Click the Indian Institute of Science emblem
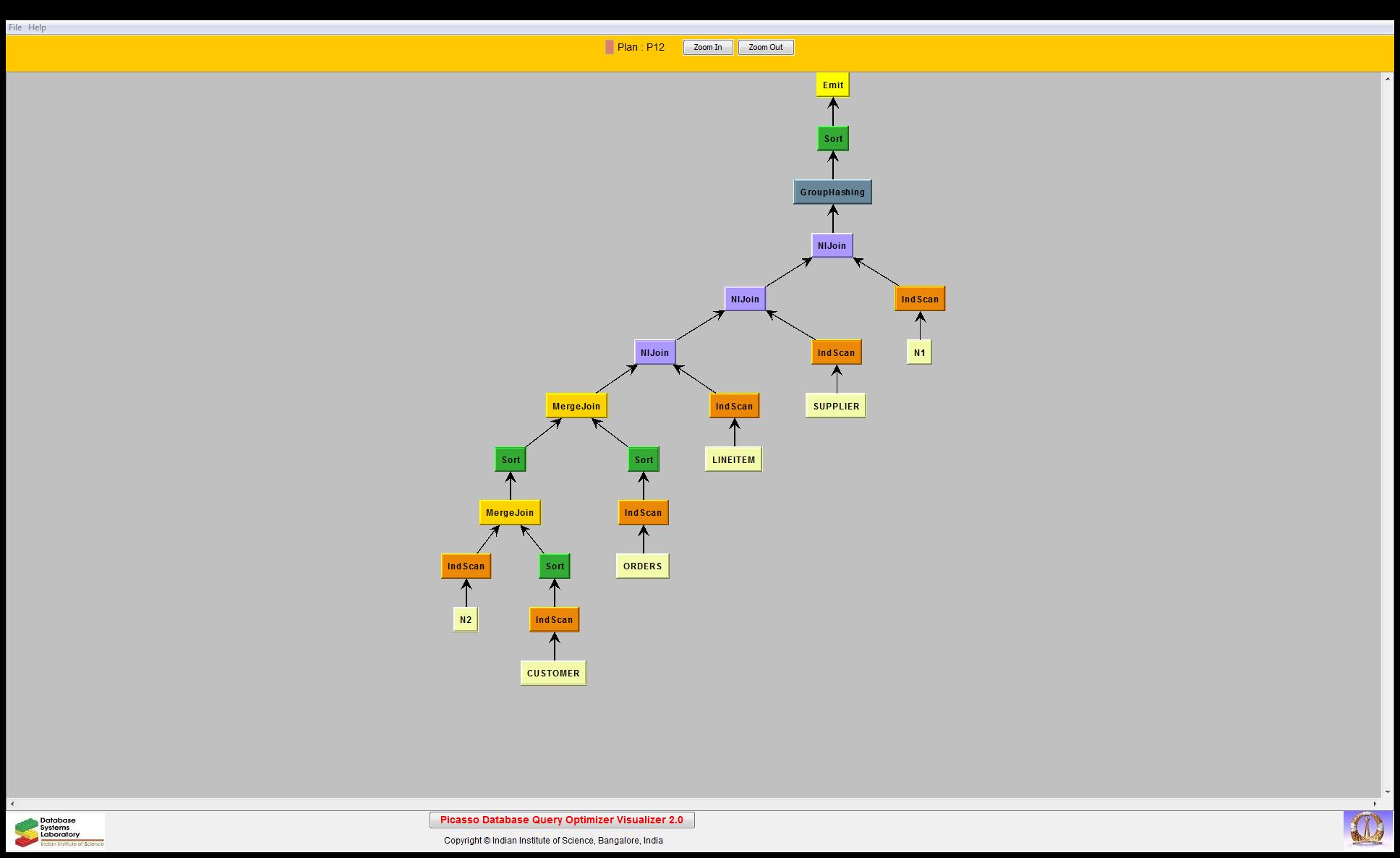The image size is (1400, 858). click(1367, 829)
